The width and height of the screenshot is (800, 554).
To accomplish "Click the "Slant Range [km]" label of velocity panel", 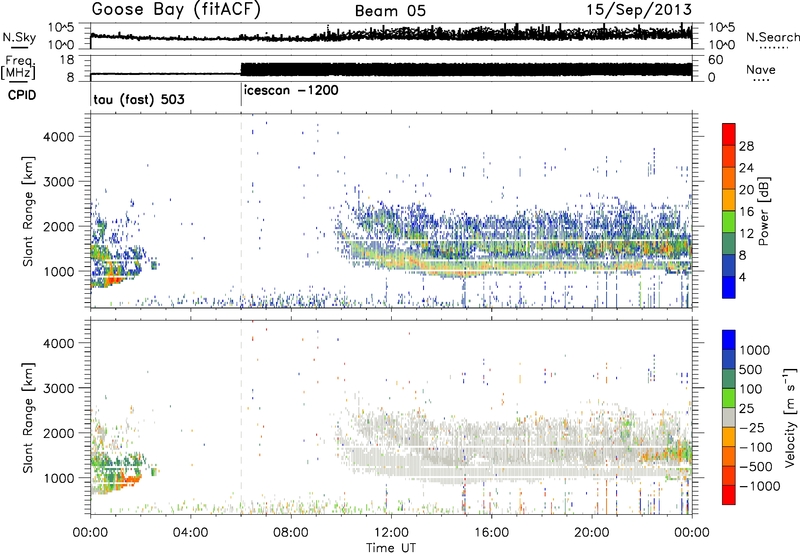I will coord(28,418).
